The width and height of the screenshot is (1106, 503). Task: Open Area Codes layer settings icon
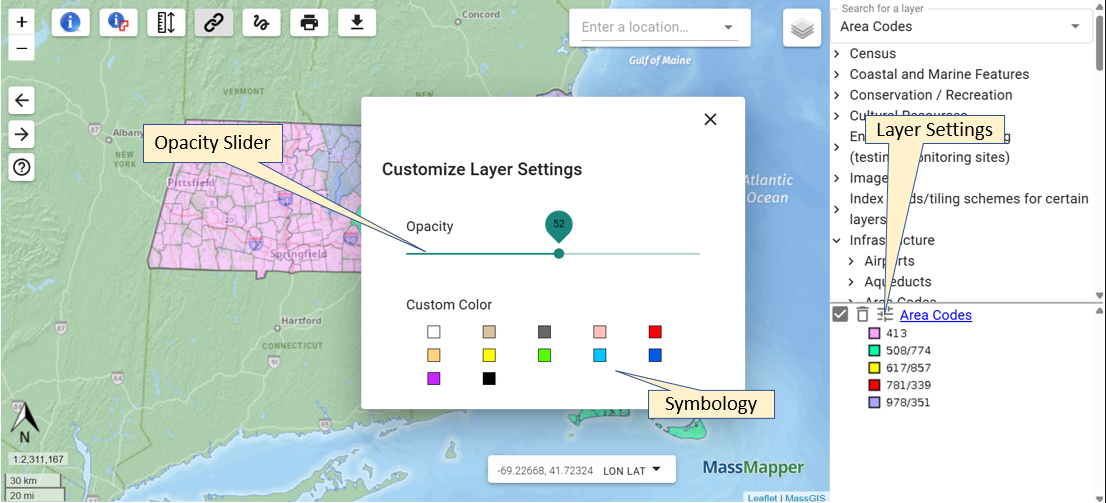885,315
